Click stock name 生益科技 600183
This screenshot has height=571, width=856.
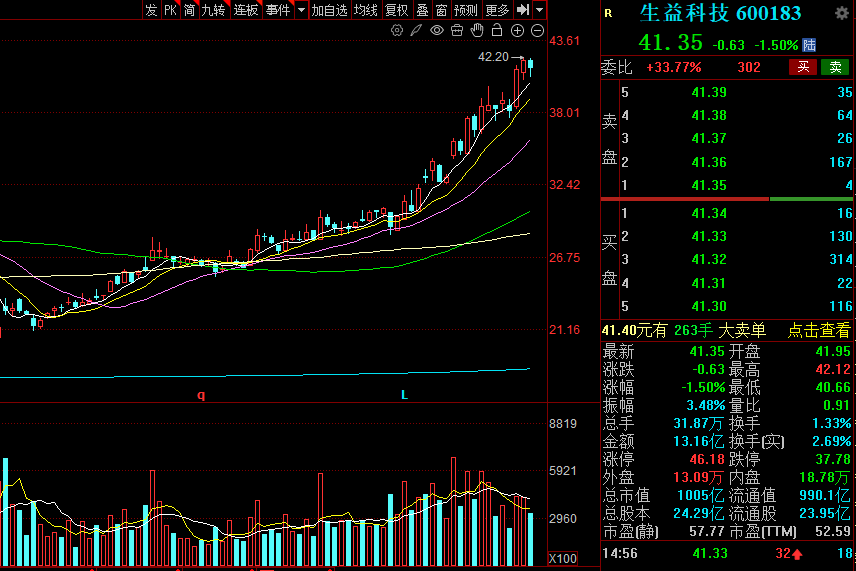pos(720,13)
